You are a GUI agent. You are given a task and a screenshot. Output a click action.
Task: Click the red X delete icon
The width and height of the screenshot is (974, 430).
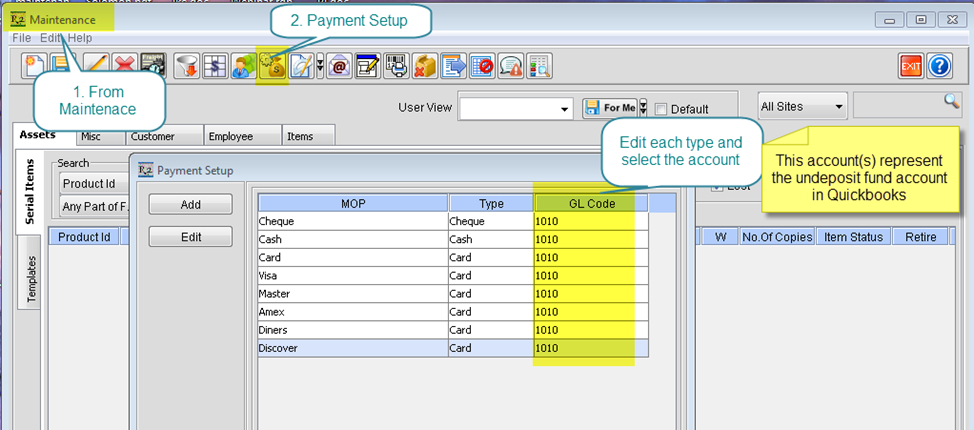pos(125,67)
